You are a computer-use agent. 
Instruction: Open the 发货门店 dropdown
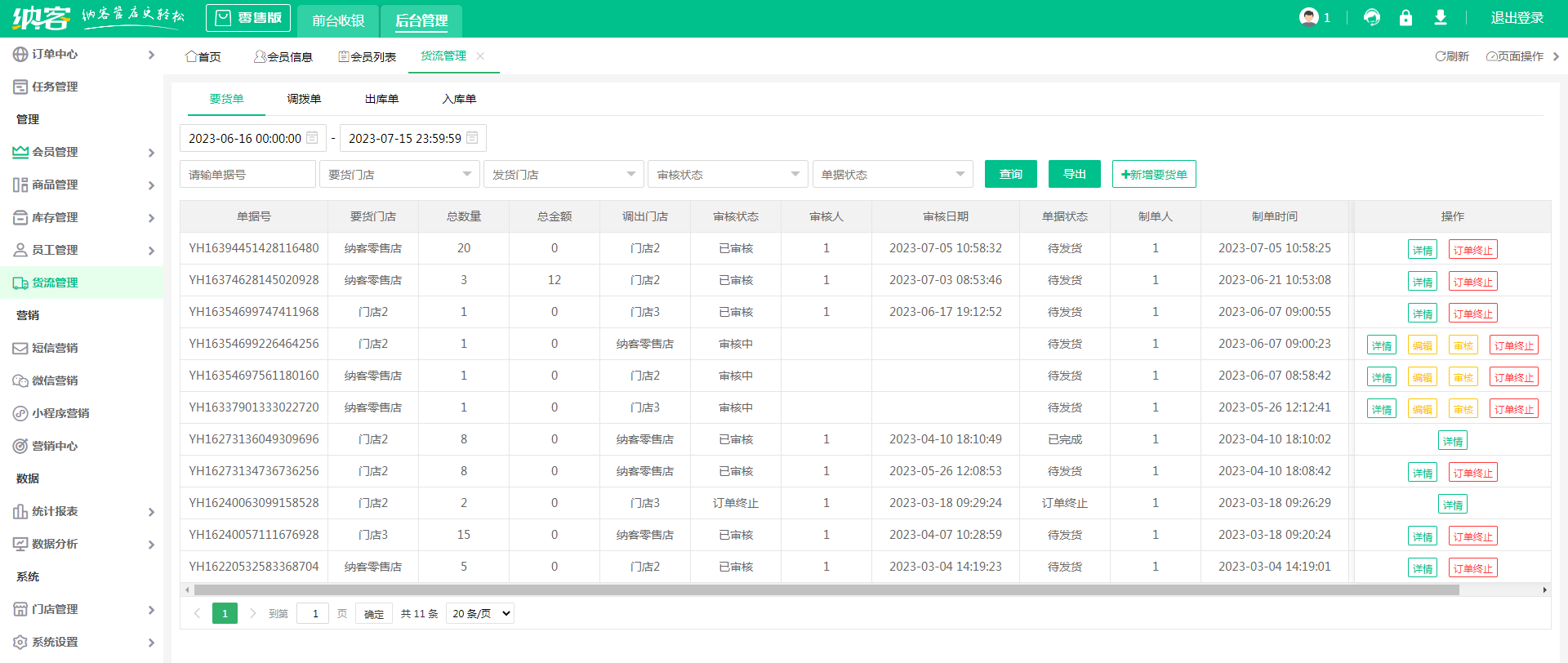coord(563,174)
